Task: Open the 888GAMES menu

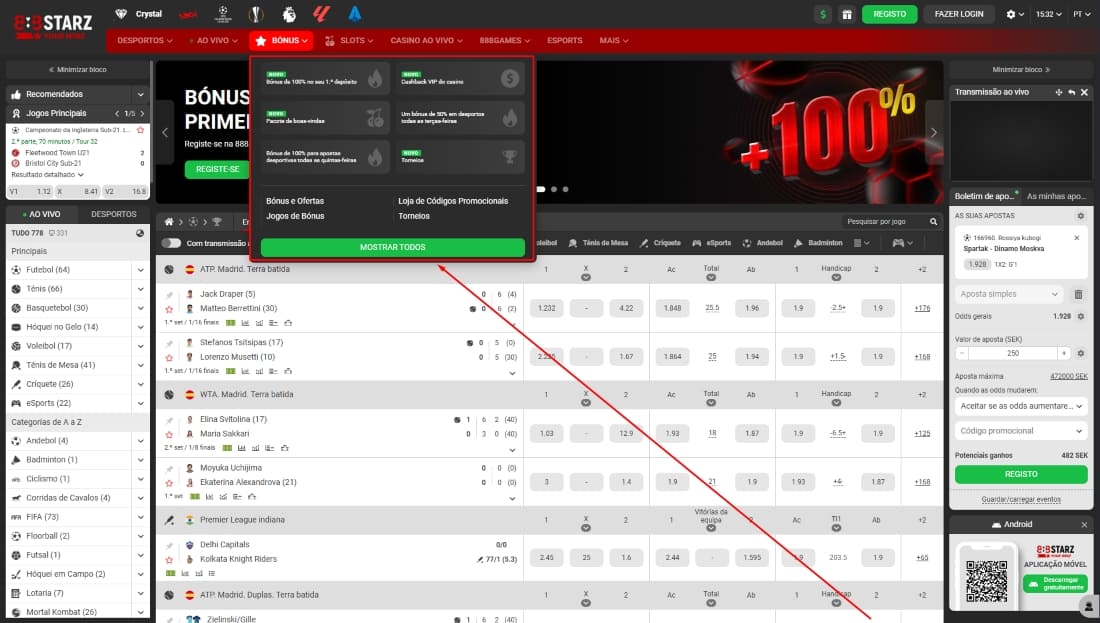Action: coord(504,41)
